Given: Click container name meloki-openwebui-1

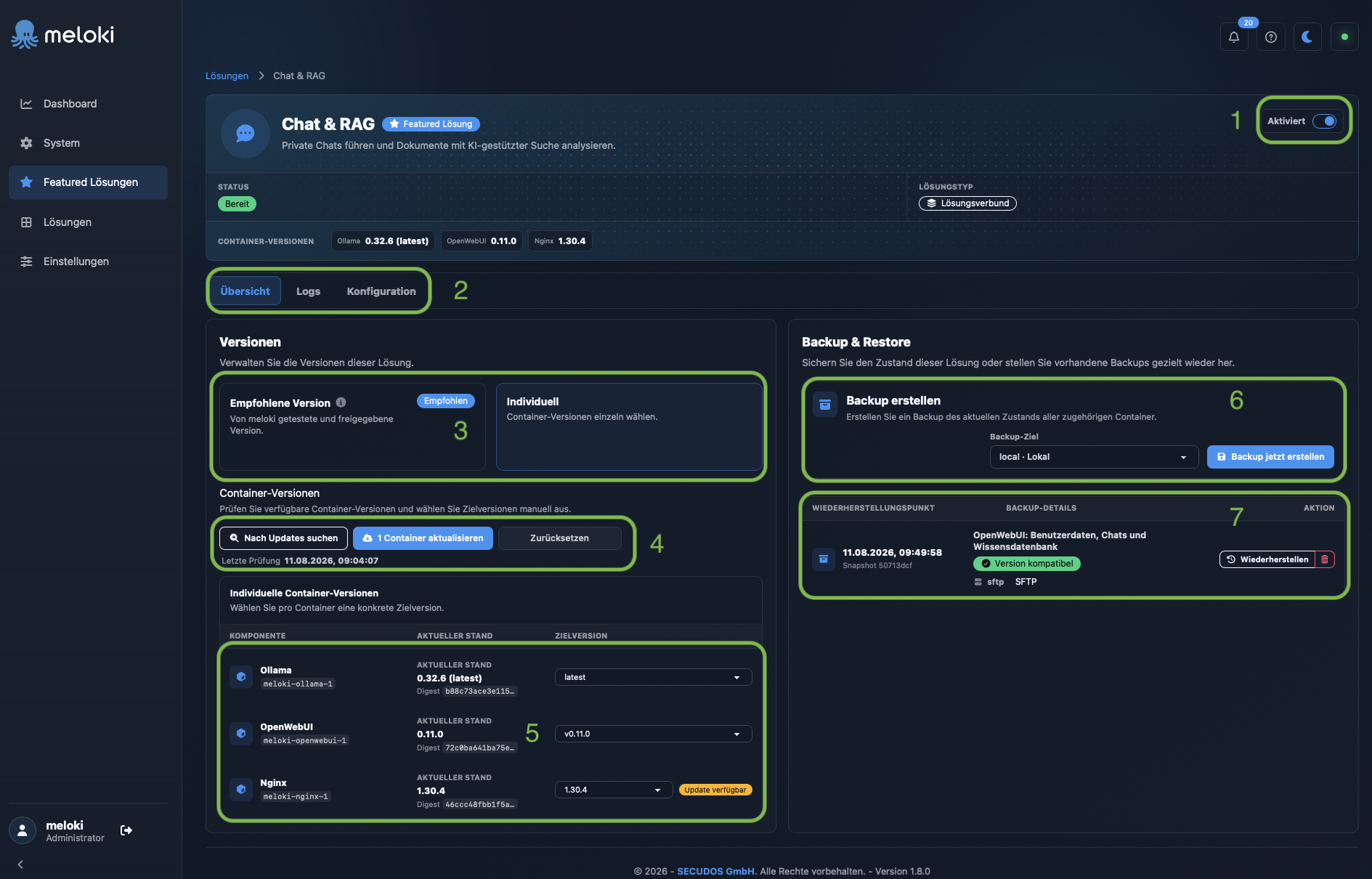Looking at the screenshot, I should click(305, 741).
